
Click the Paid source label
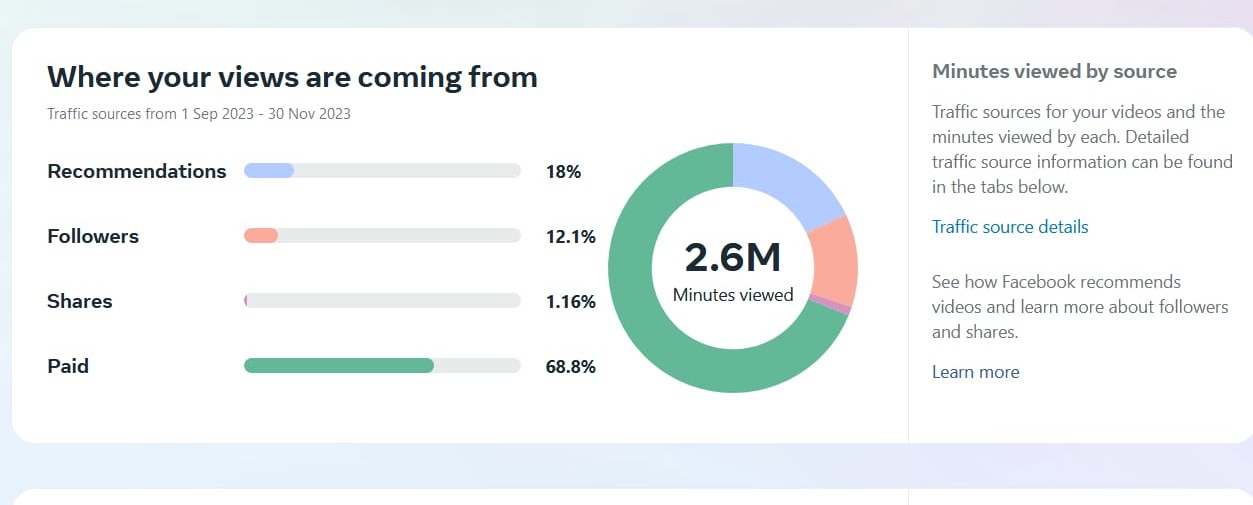68,366
